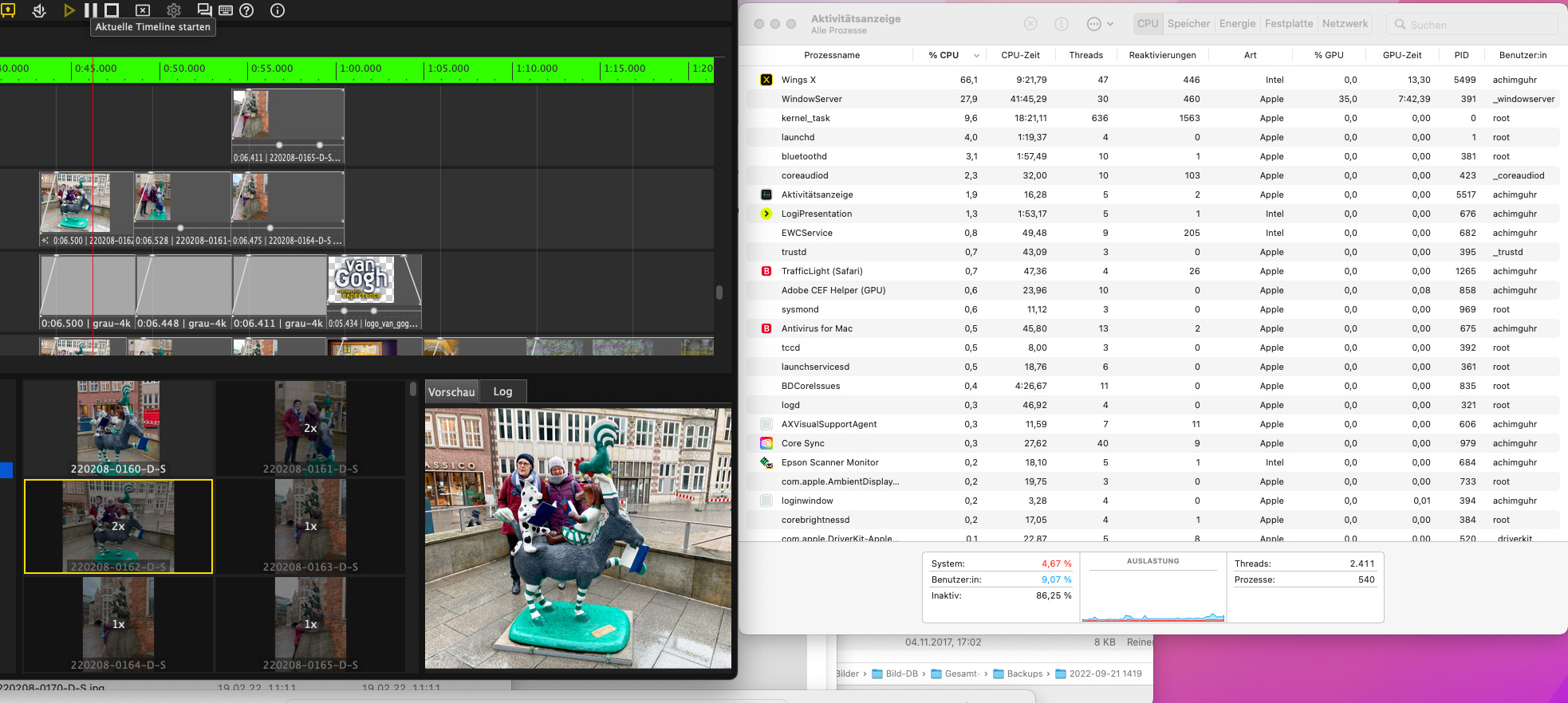Switch to the Speicher tab
This screenshot has height=703, width=1568.
tap(1188, 24)
